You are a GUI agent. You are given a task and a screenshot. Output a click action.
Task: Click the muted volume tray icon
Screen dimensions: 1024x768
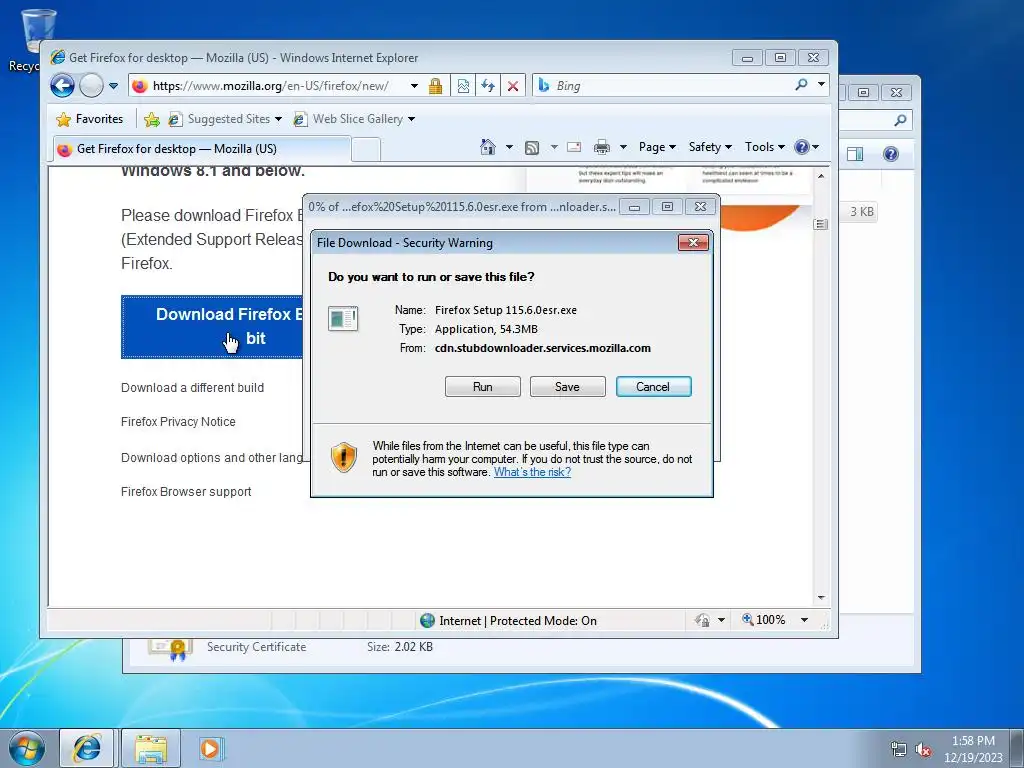click(923, 750)
